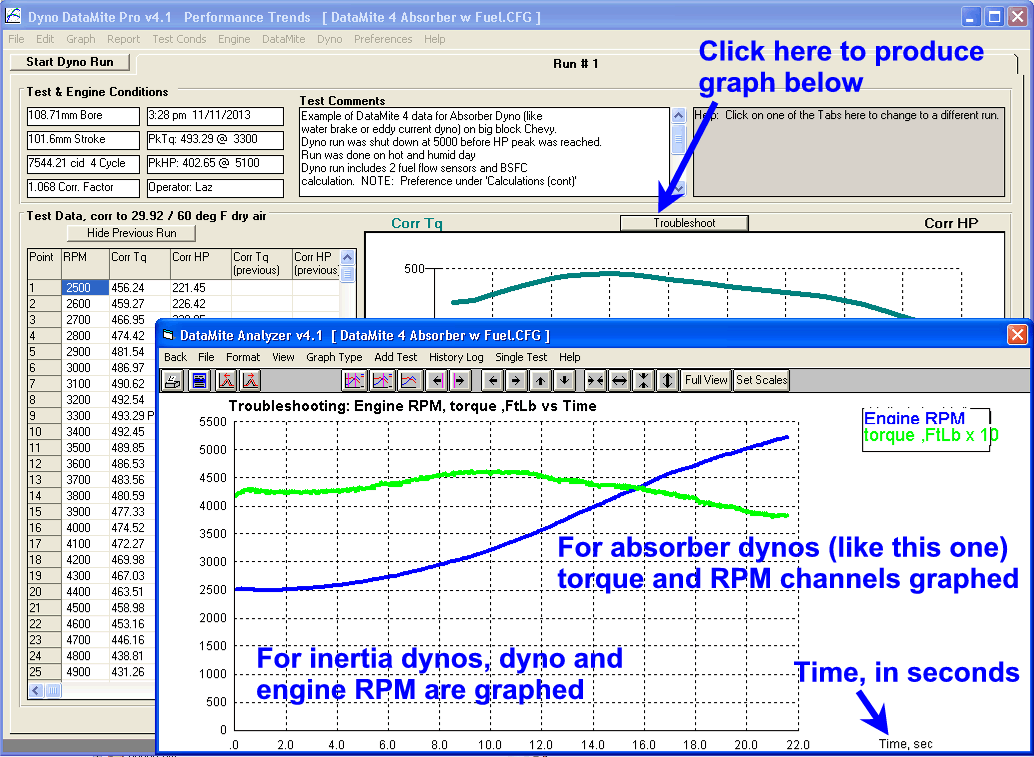Open the History Log menu
The height and width of the screenshot is (757, 1034).
[x=456, y=357]
